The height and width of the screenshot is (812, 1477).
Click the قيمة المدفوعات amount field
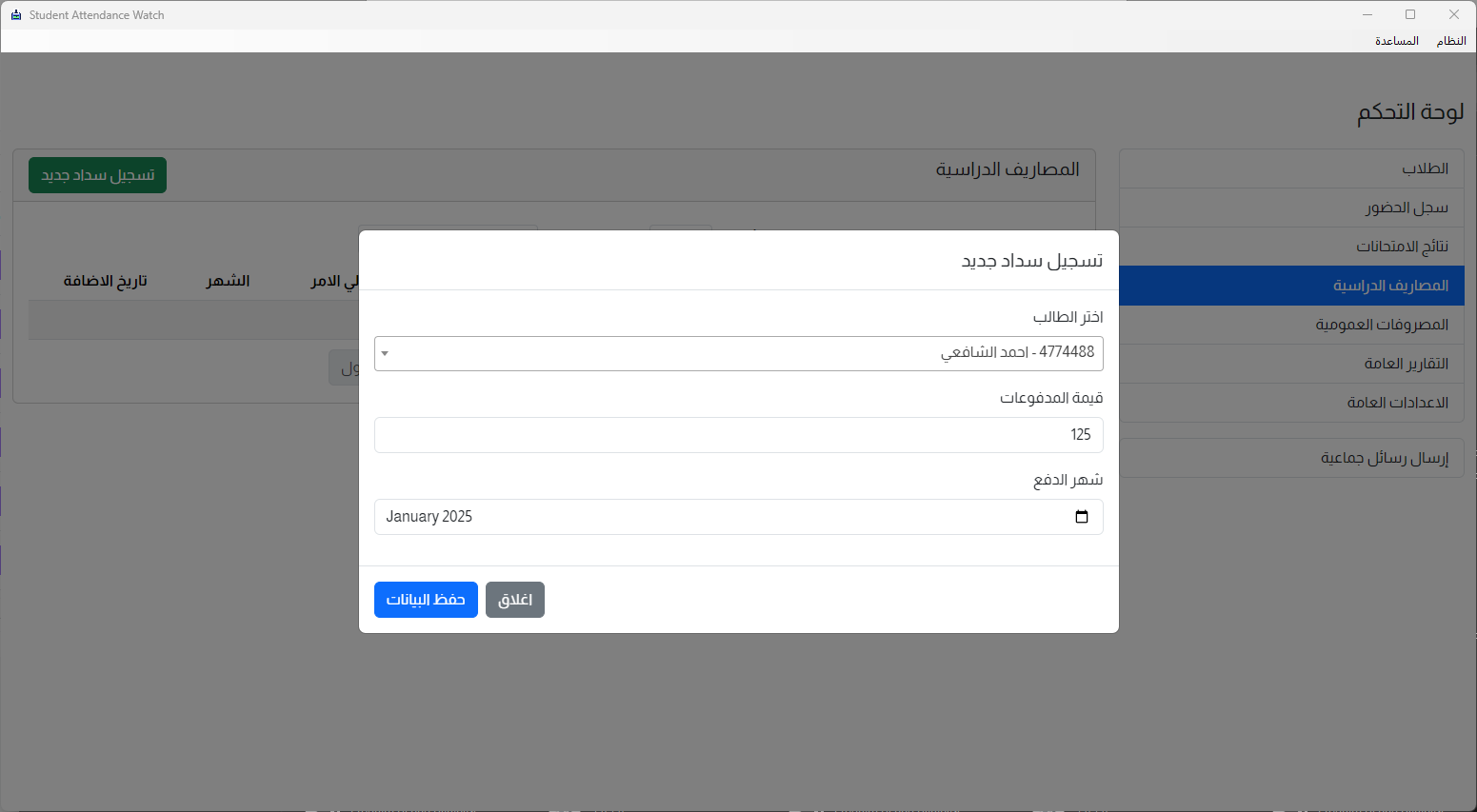(738, 435)
